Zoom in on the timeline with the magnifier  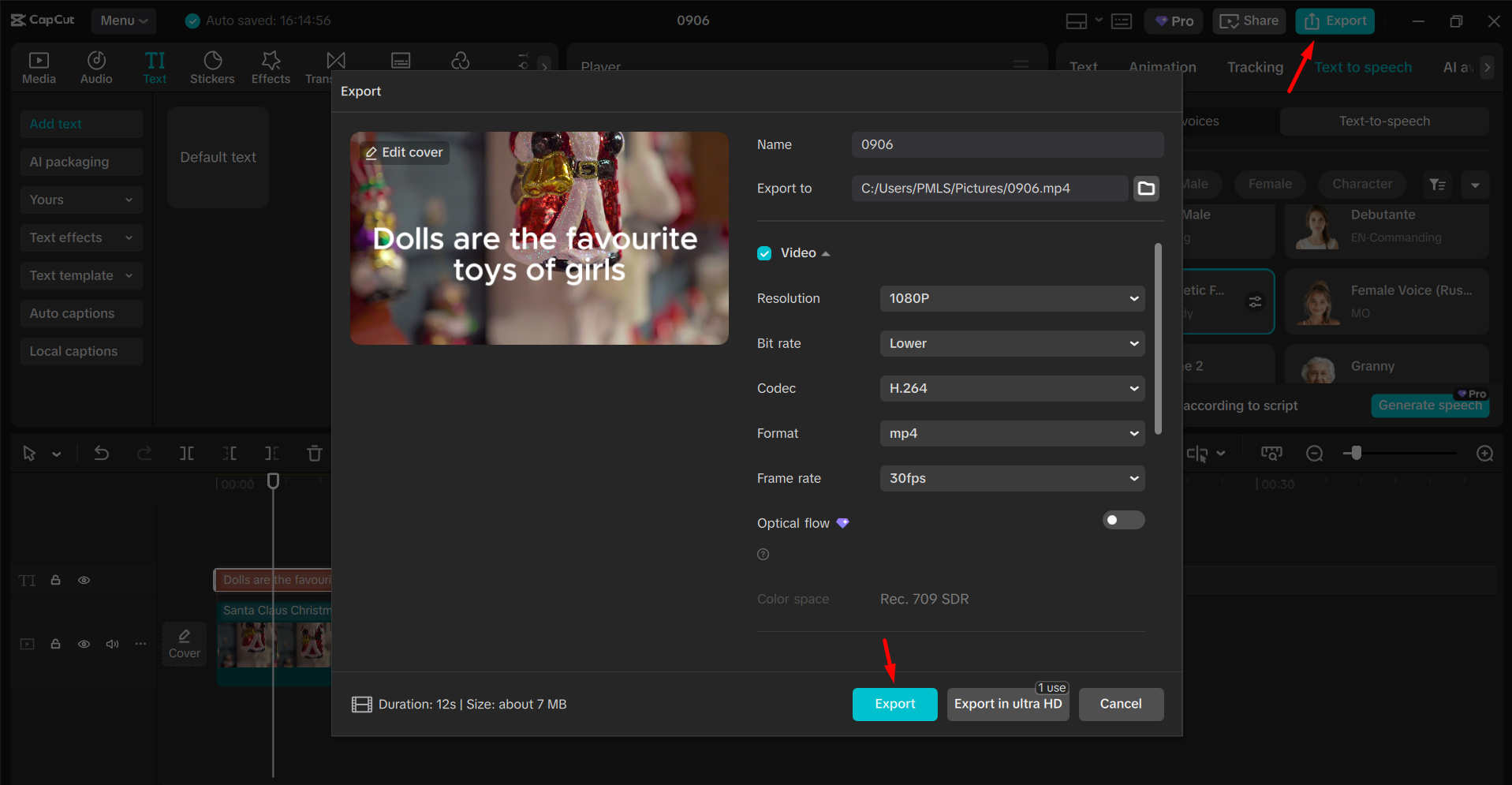coord(1485,454)
